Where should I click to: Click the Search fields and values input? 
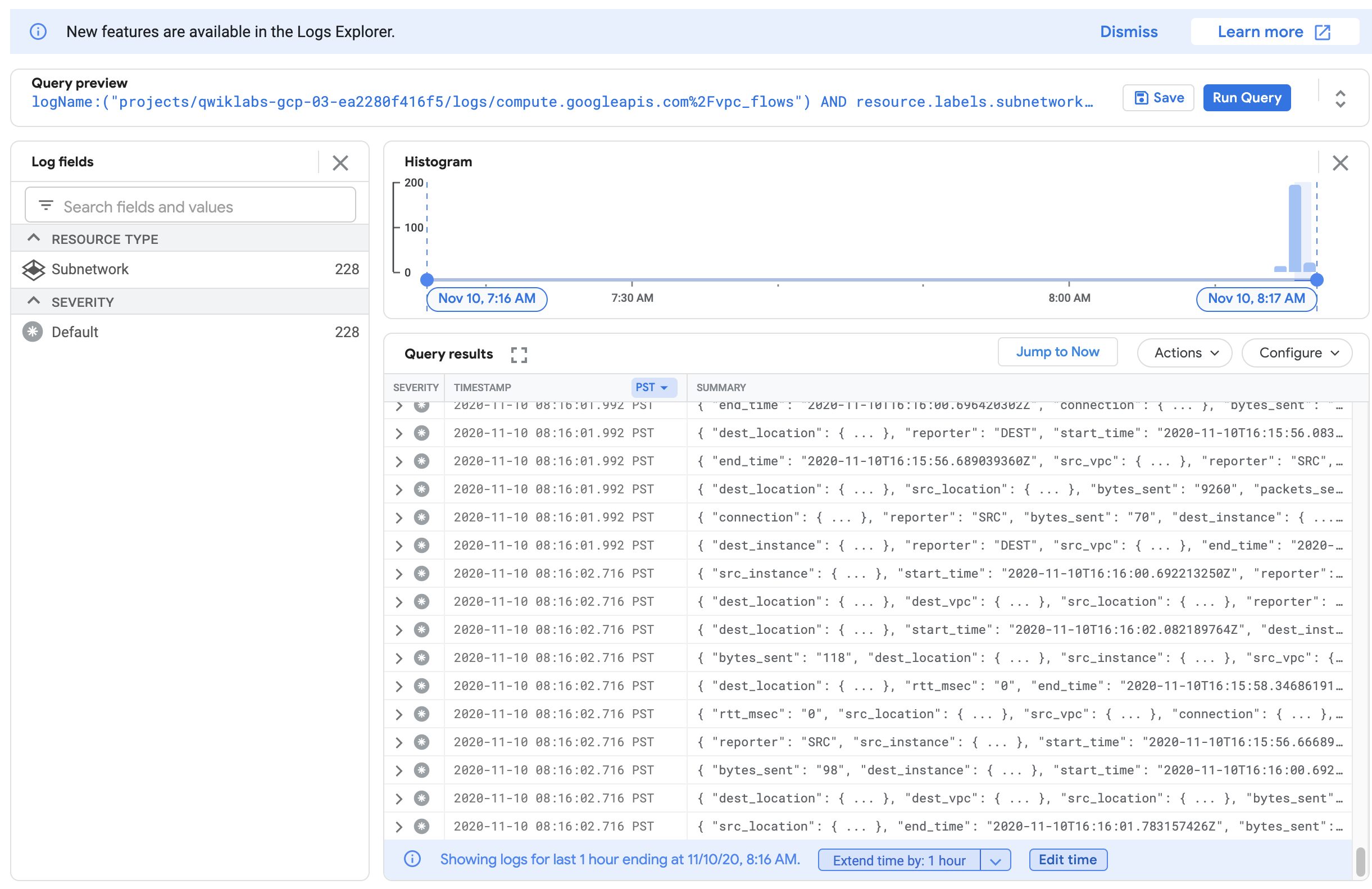point(192,207)
